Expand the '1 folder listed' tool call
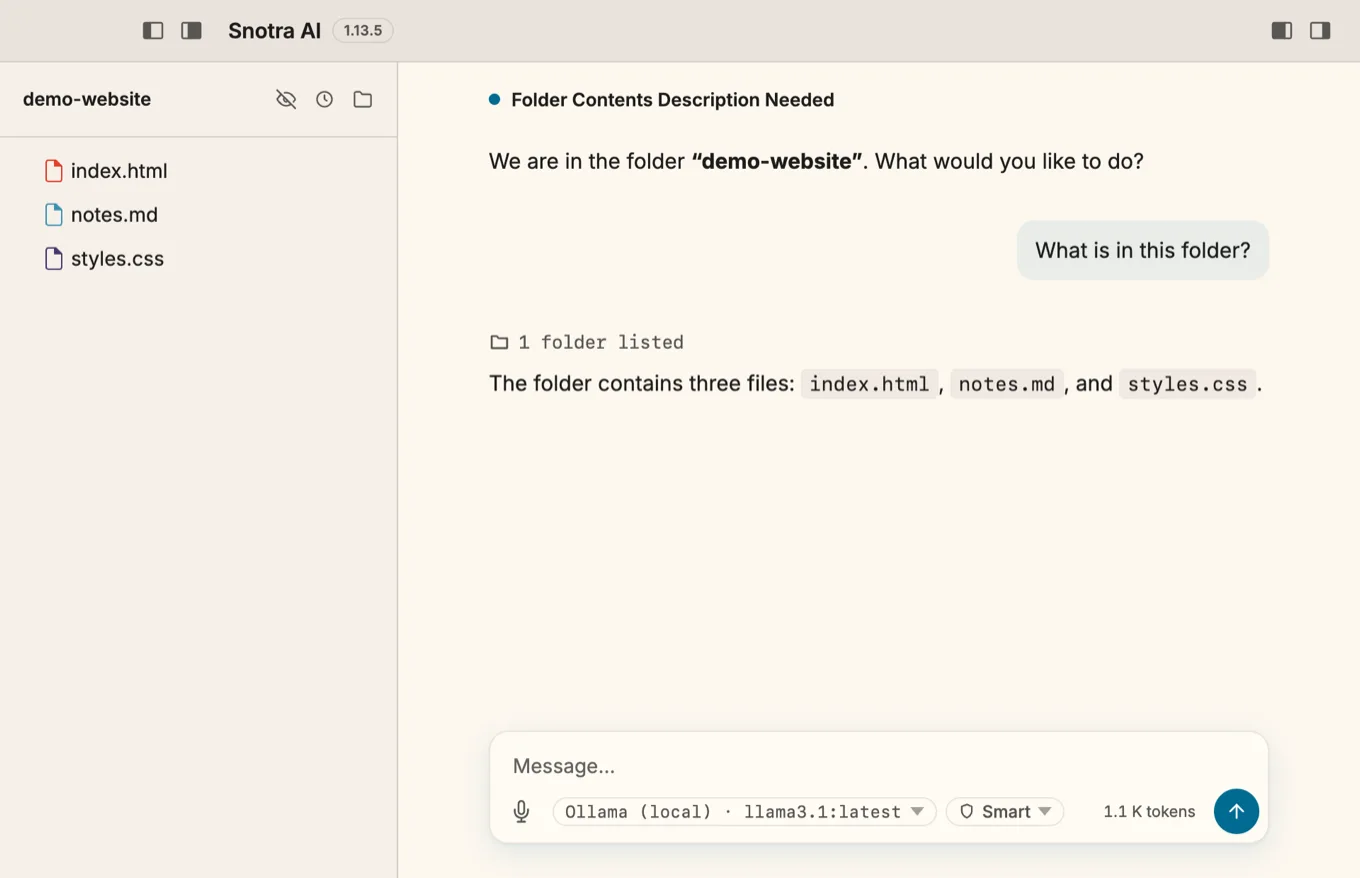Image resolution: width=1360 pixels, height=878 pixels. pos(587,342)
